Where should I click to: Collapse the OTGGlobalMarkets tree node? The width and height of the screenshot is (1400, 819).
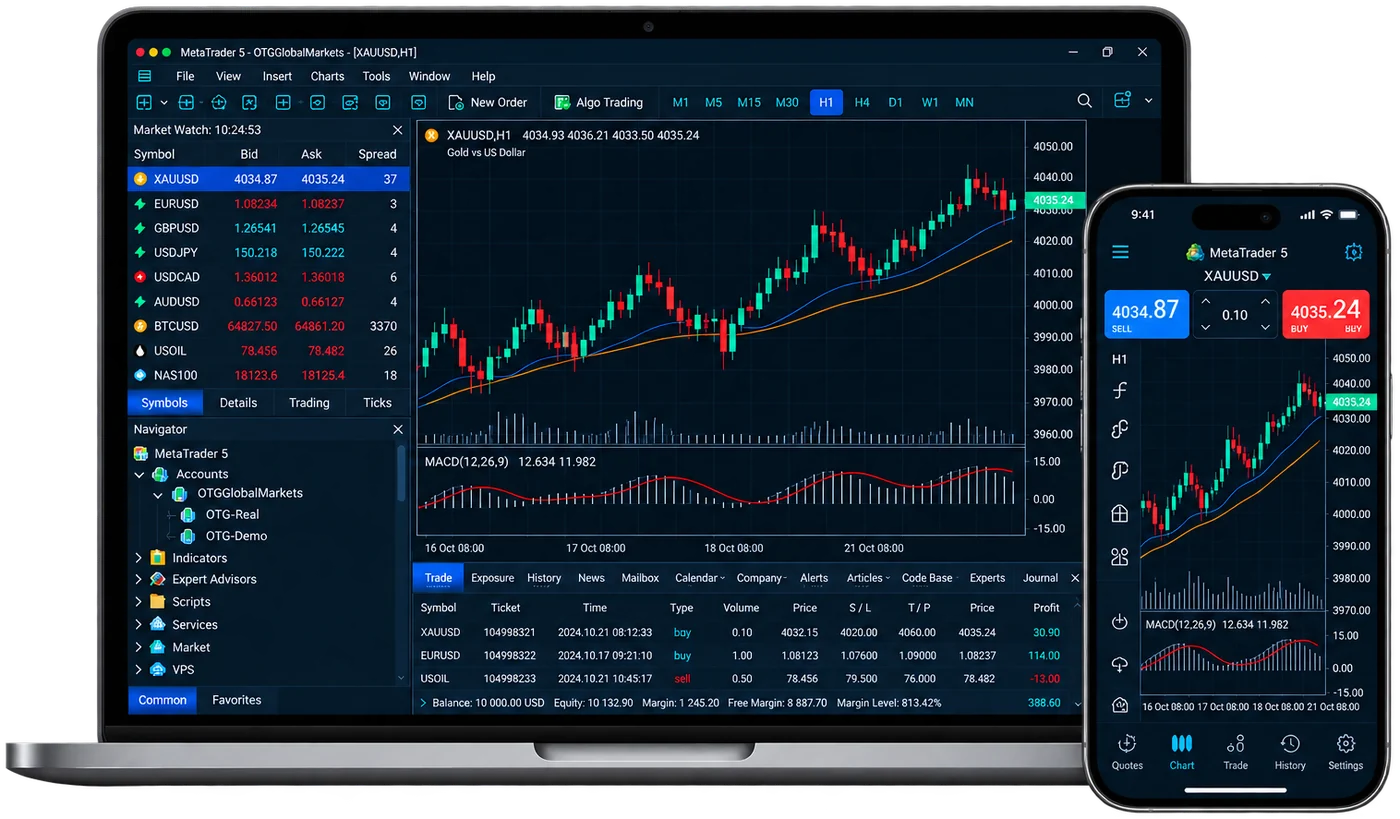click(158, 495)
